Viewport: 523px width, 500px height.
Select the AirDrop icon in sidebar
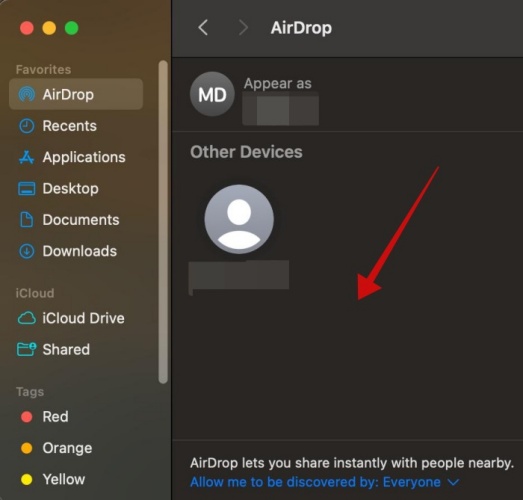26,94
